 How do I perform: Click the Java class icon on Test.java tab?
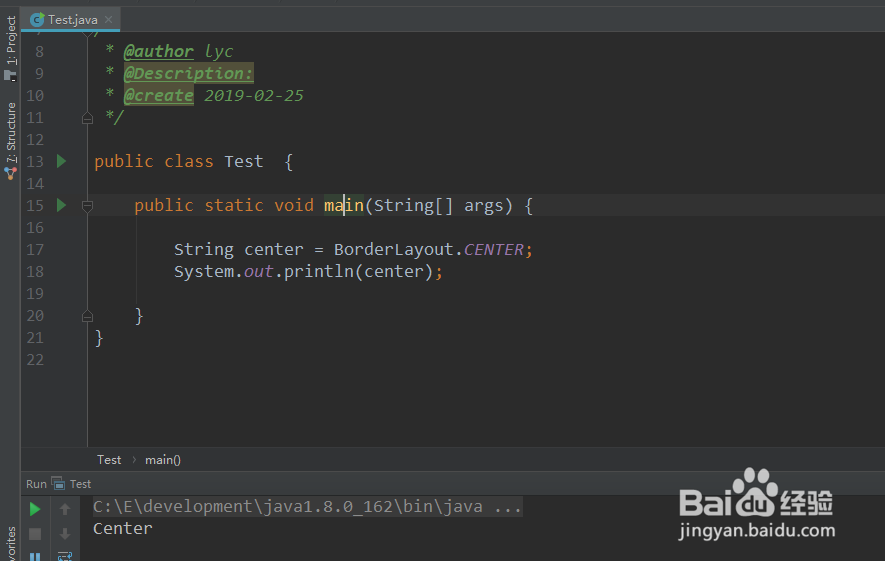[37, 20]
